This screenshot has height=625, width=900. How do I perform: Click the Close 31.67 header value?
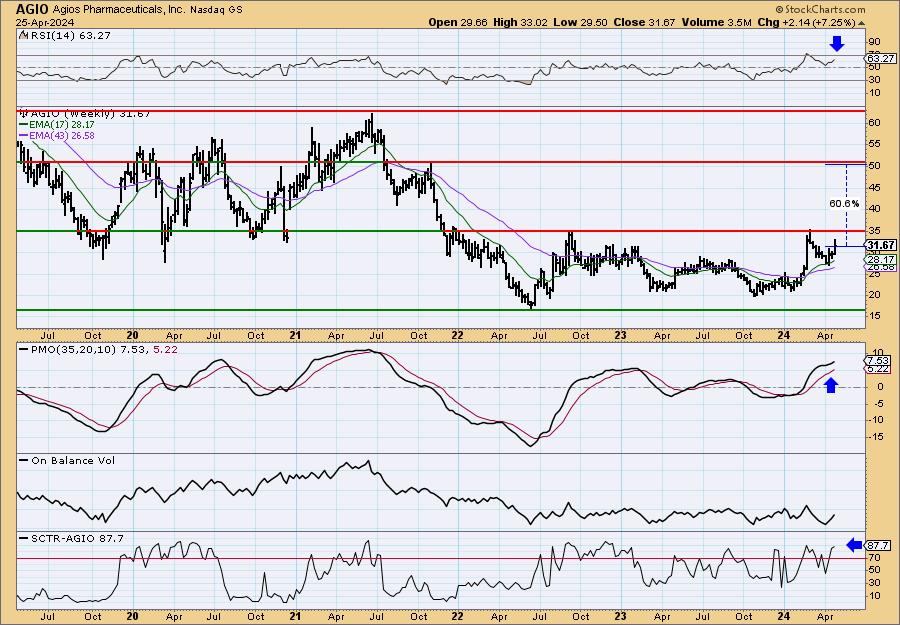pyautogui.click(x=645, y=22)
